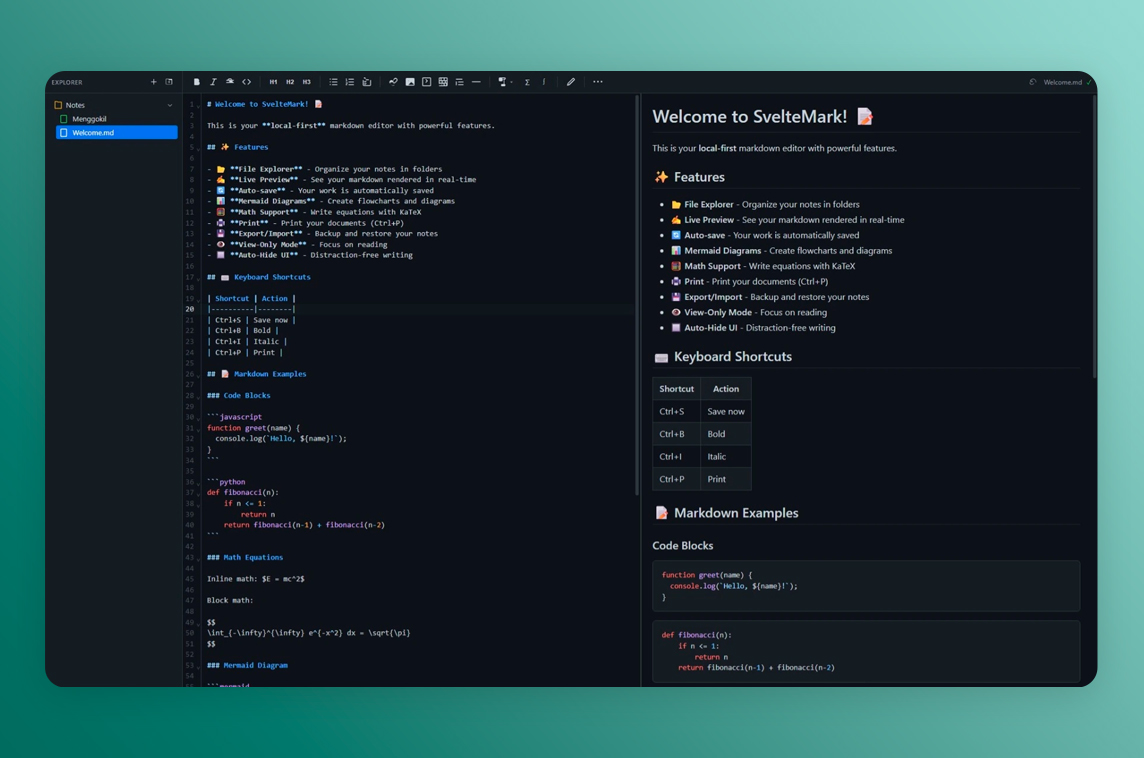Click the new folder icon in Explorer
This screenshot has width=1144, height=758.
(x=169, y=82)
